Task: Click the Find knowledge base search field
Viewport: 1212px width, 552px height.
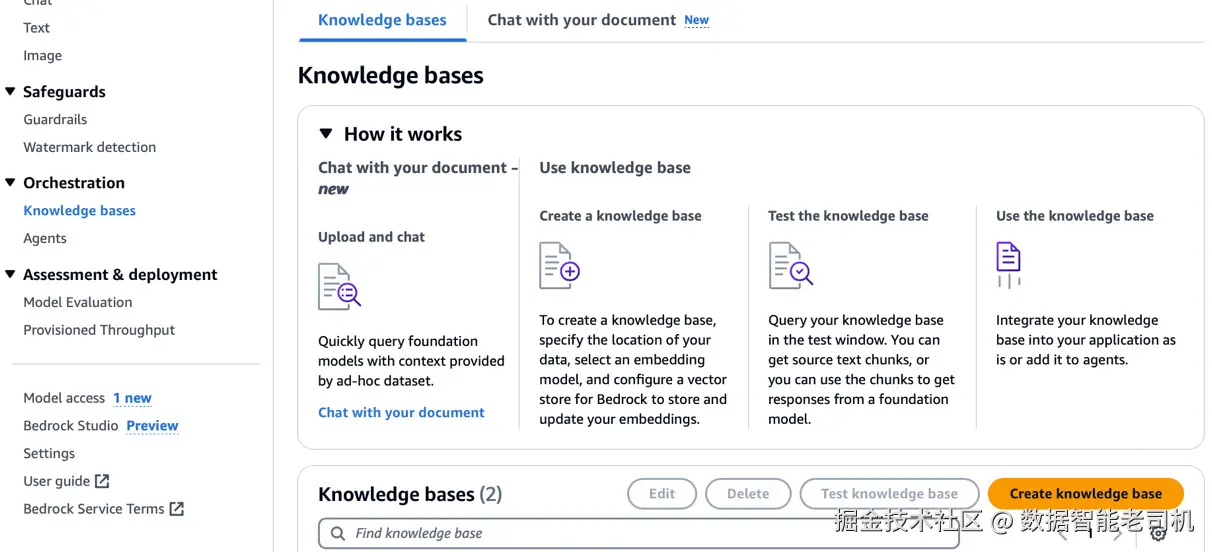Action: coord(639,533)
